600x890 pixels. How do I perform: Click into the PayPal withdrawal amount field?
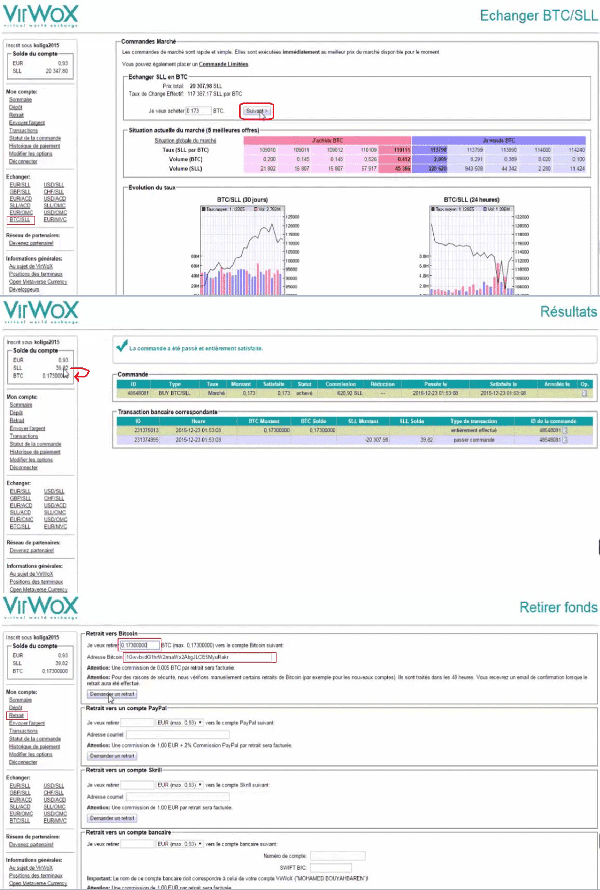(137, 723)
